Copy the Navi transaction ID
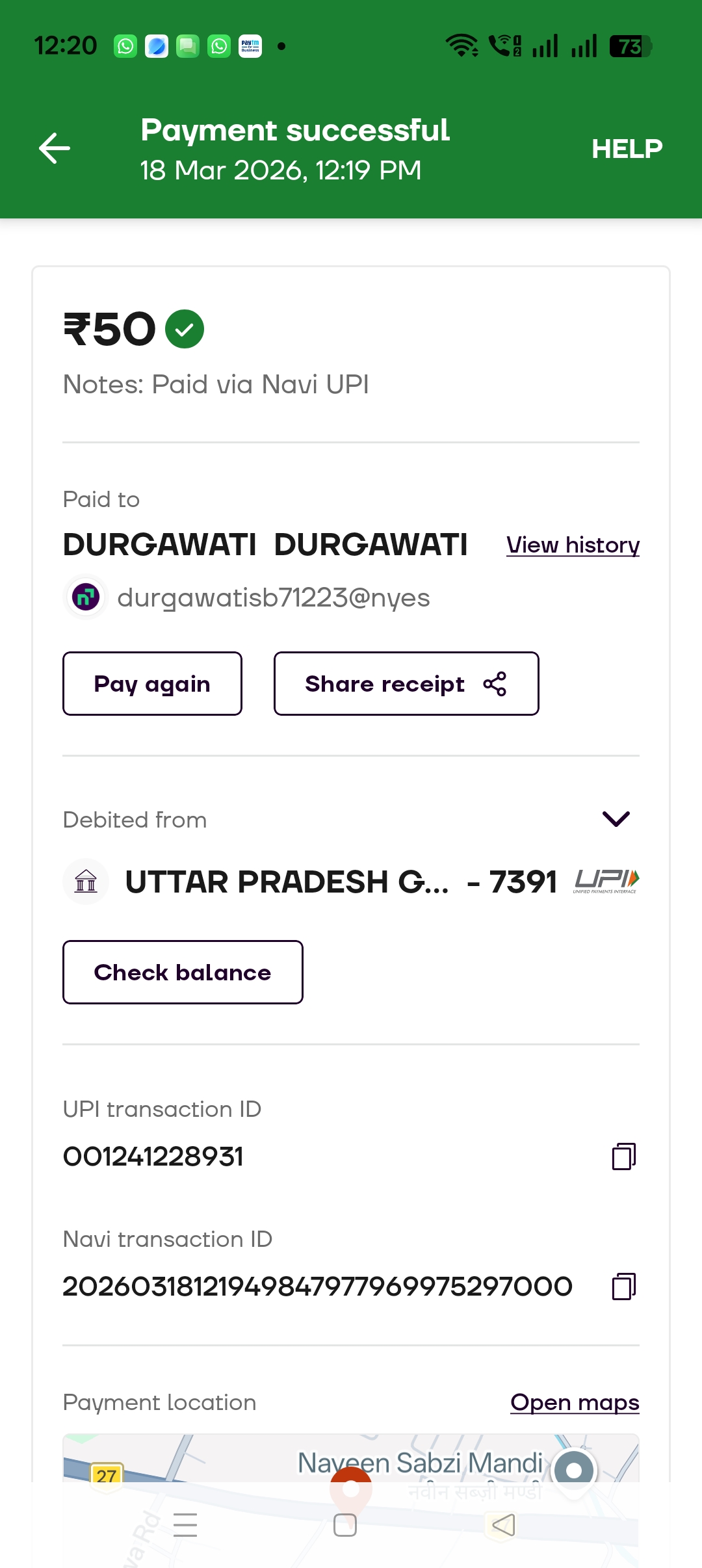The width and height of the screenshot is (702, 1568). pyautogui.click(x=623, y=1287)
